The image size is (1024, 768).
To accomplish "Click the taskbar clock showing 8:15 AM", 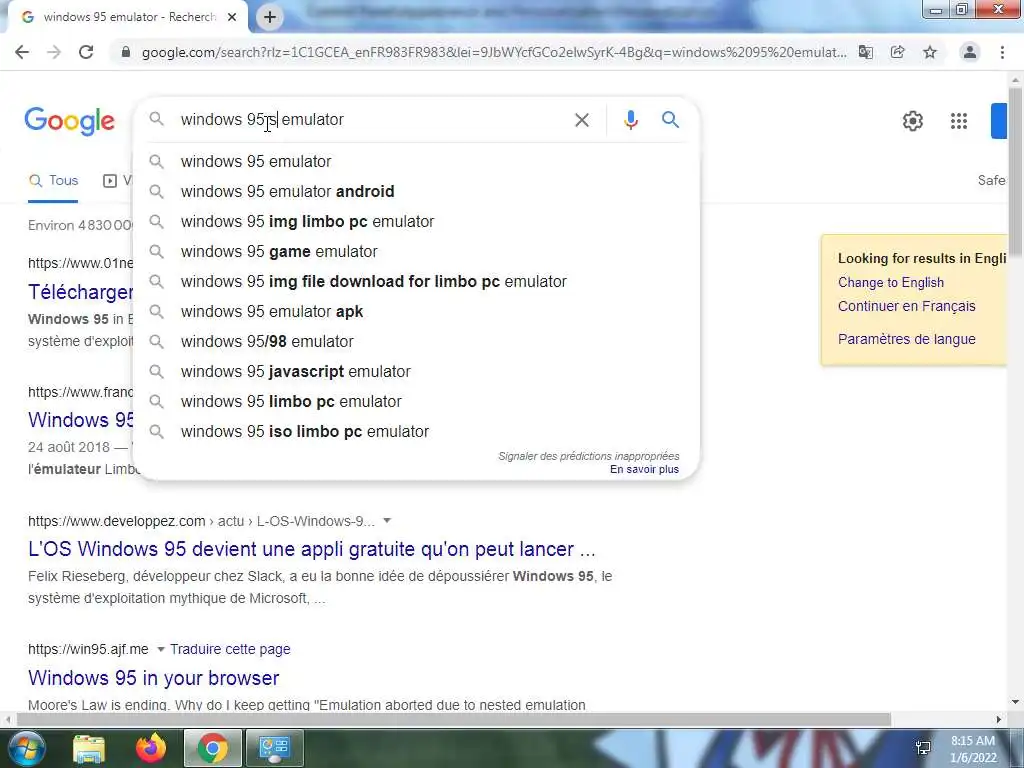I will 973,749.
